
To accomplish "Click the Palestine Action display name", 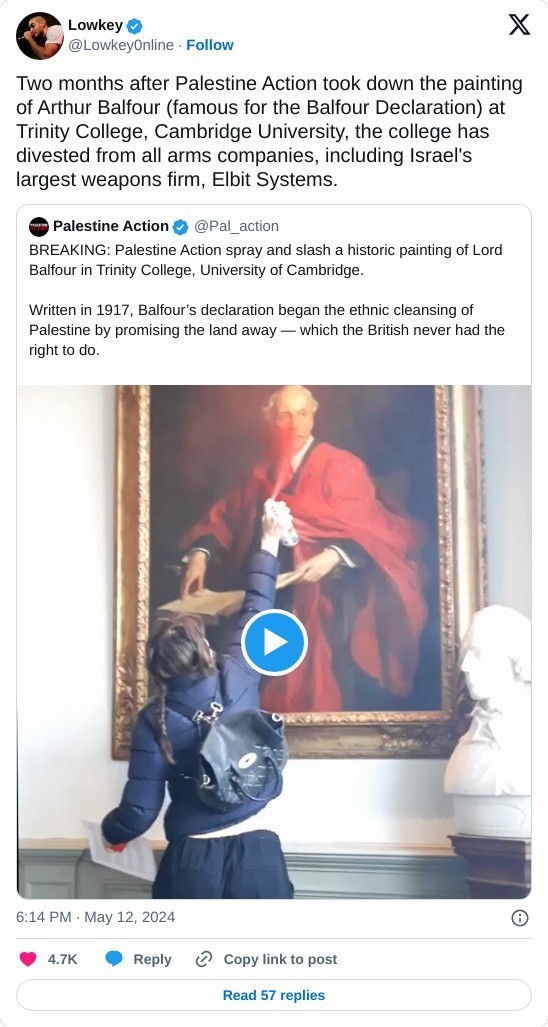I will (111, 226).
